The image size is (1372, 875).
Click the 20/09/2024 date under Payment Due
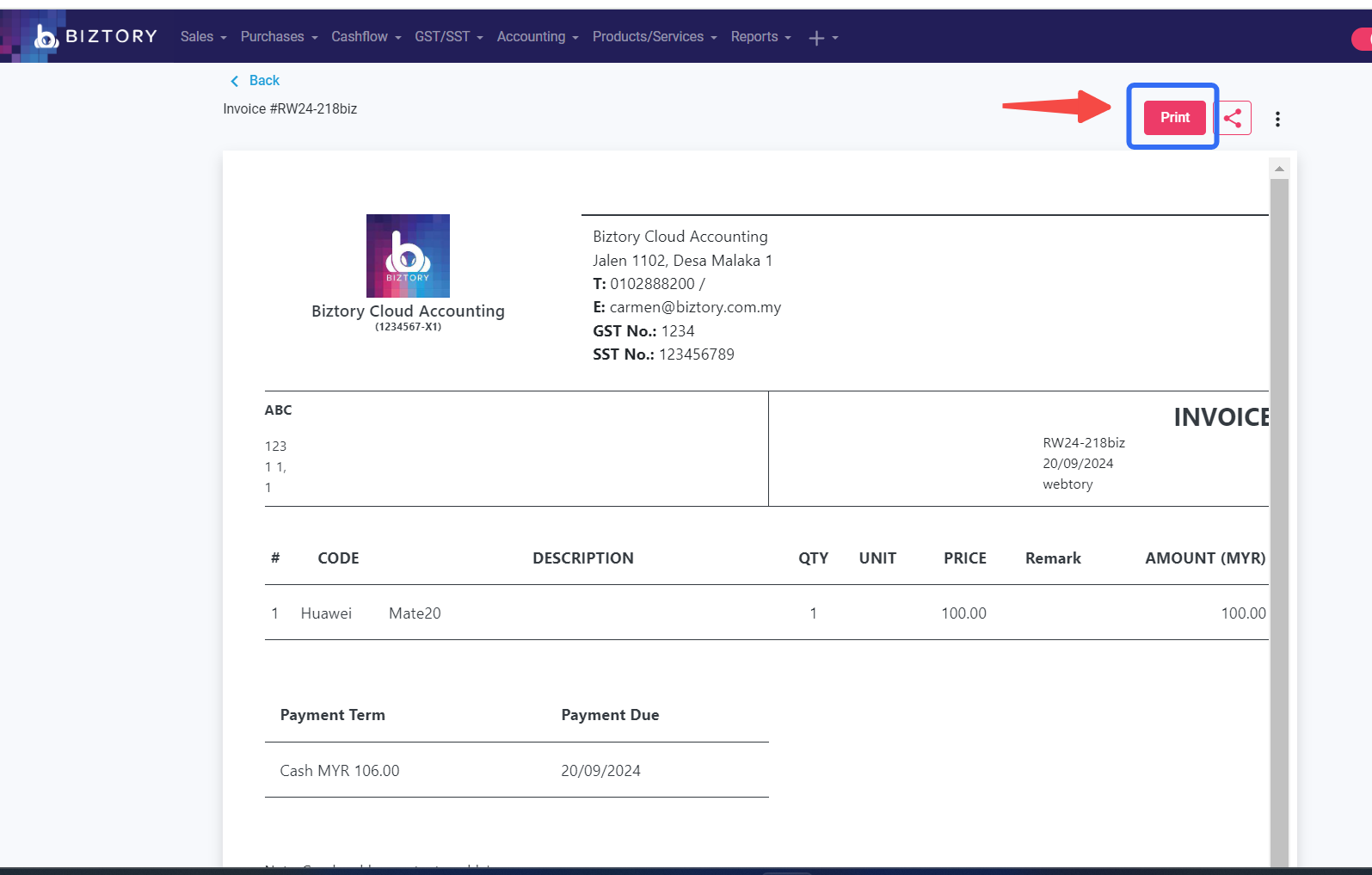[x=600, y=771]
